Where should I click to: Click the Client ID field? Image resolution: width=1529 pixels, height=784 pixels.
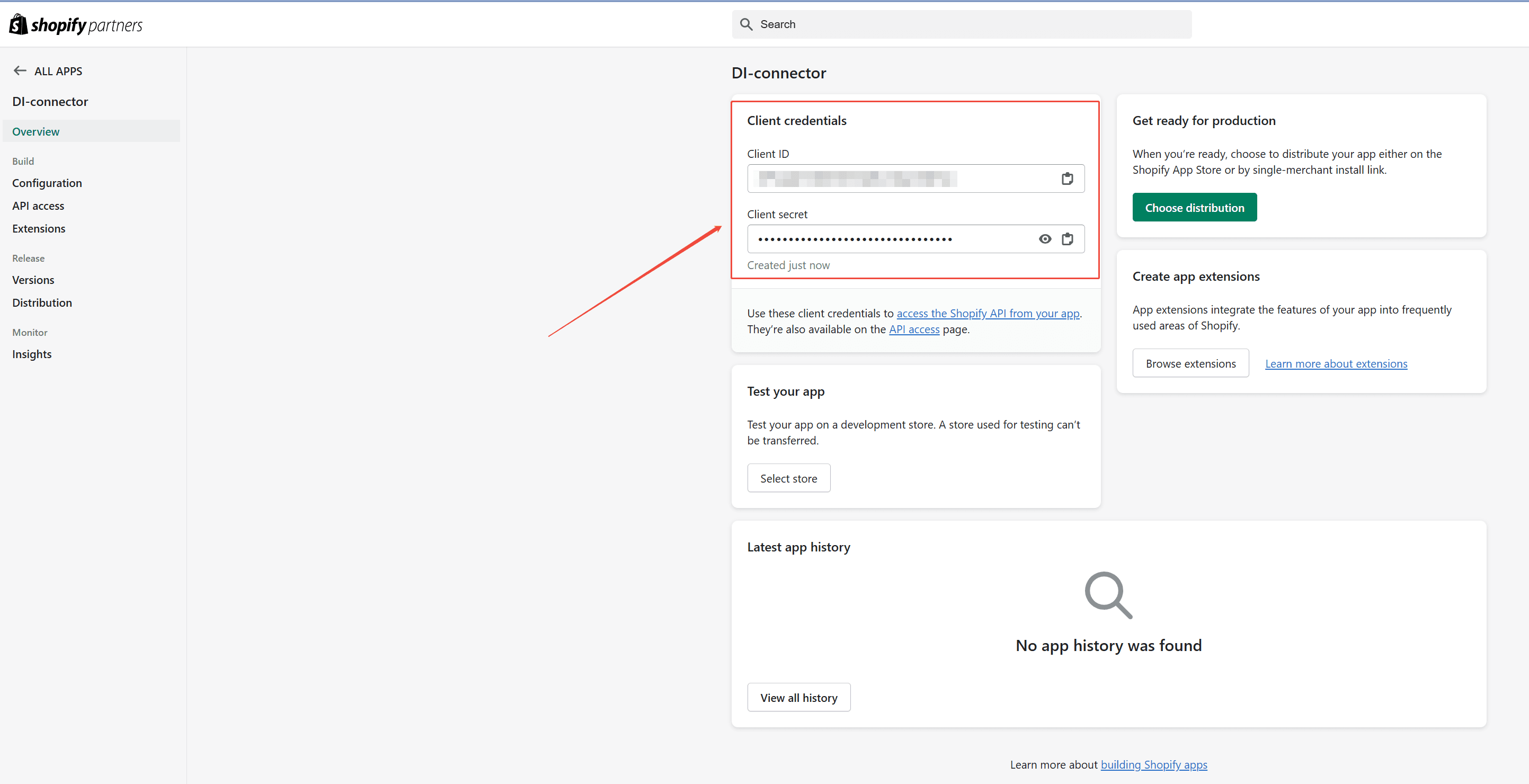tap(916, 179)
